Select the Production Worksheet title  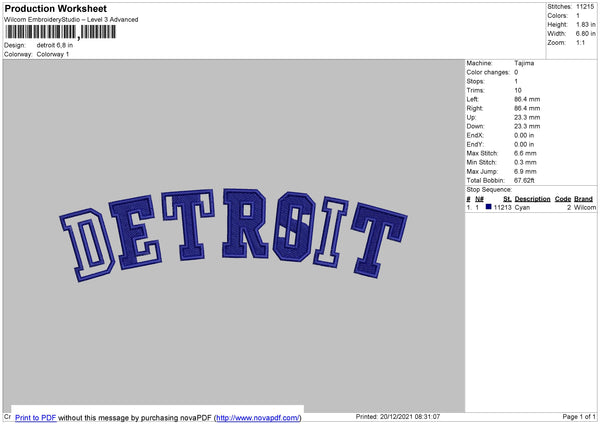tap(55, 8)
